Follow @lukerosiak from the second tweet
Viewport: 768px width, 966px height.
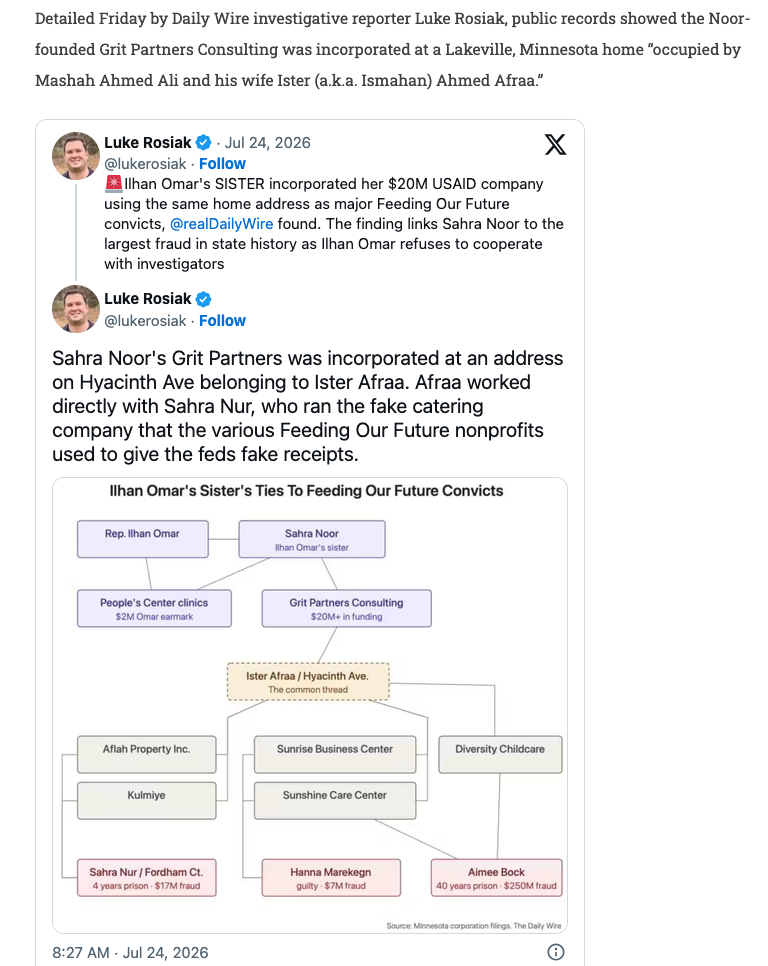[222, 321]
